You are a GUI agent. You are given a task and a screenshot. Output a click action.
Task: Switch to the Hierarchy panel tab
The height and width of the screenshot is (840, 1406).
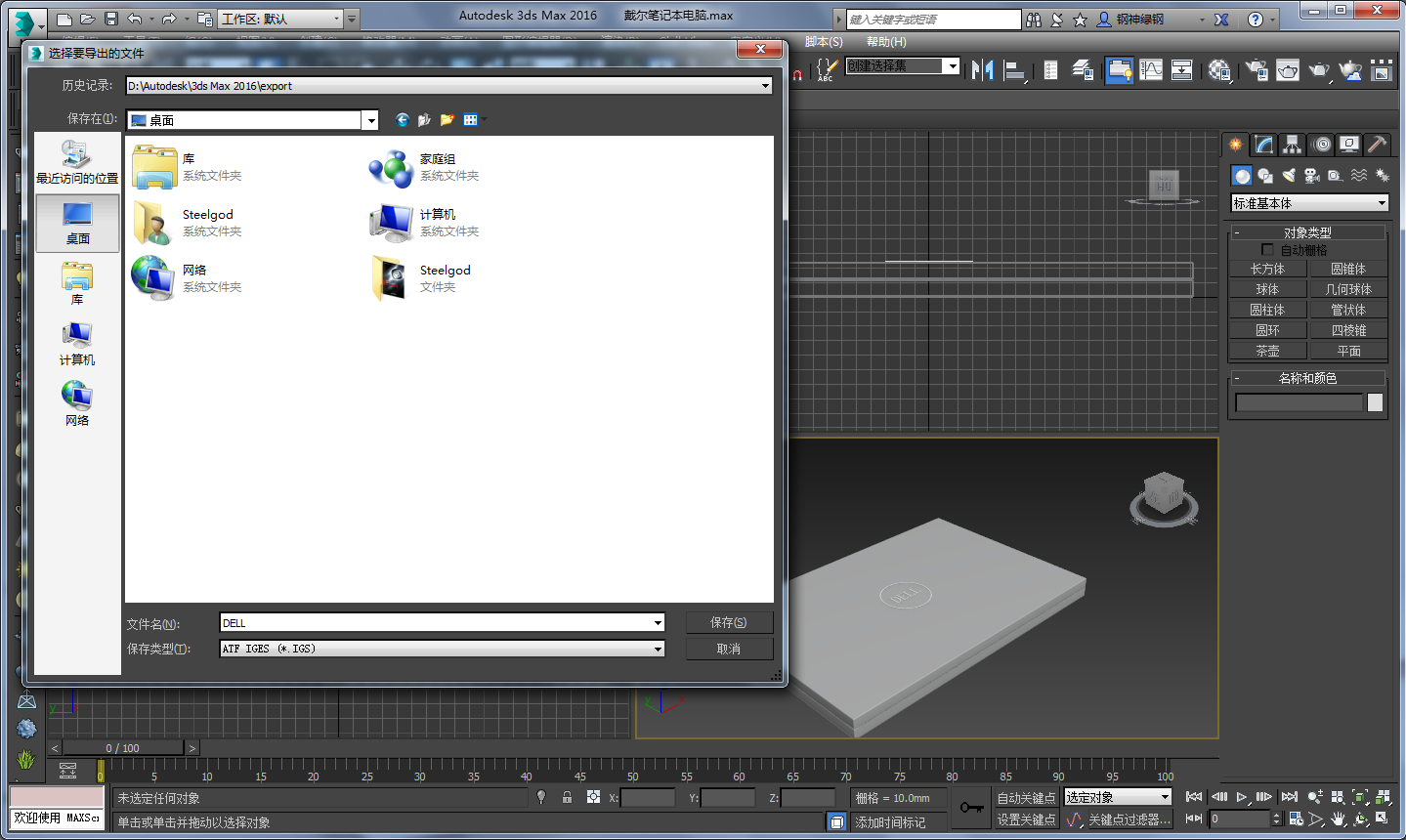click(1293, 145)
